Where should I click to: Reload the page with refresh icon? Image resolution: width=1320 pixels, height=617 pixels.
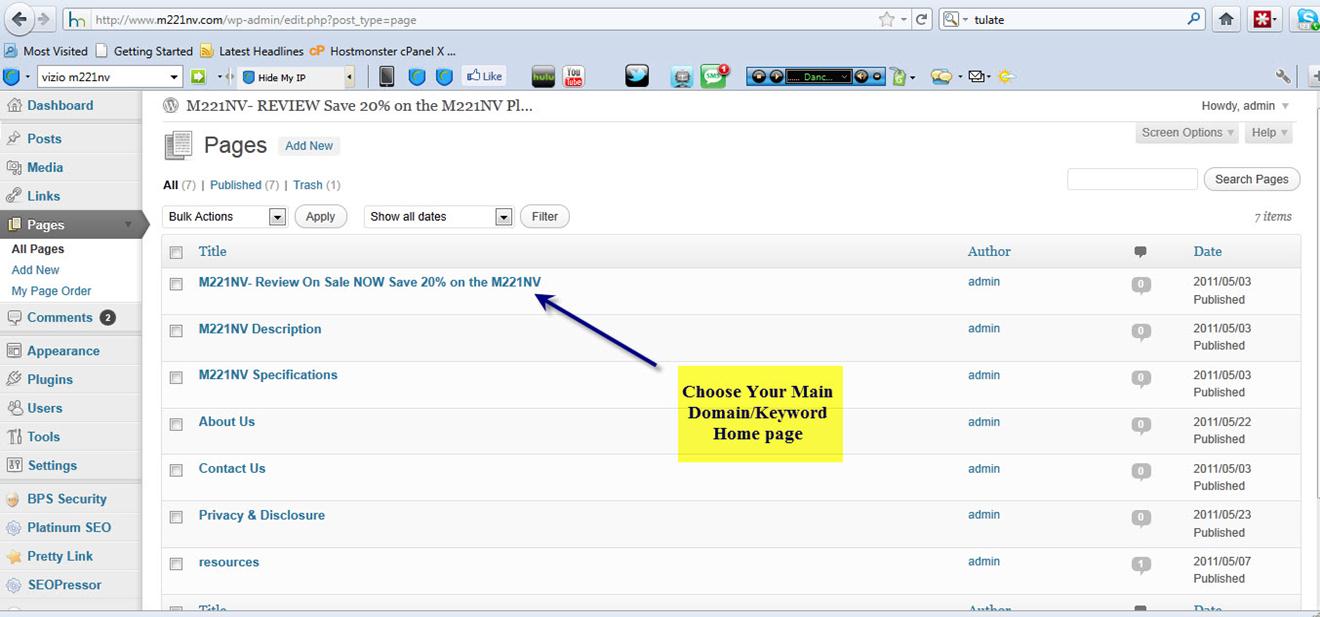(921, 19)
